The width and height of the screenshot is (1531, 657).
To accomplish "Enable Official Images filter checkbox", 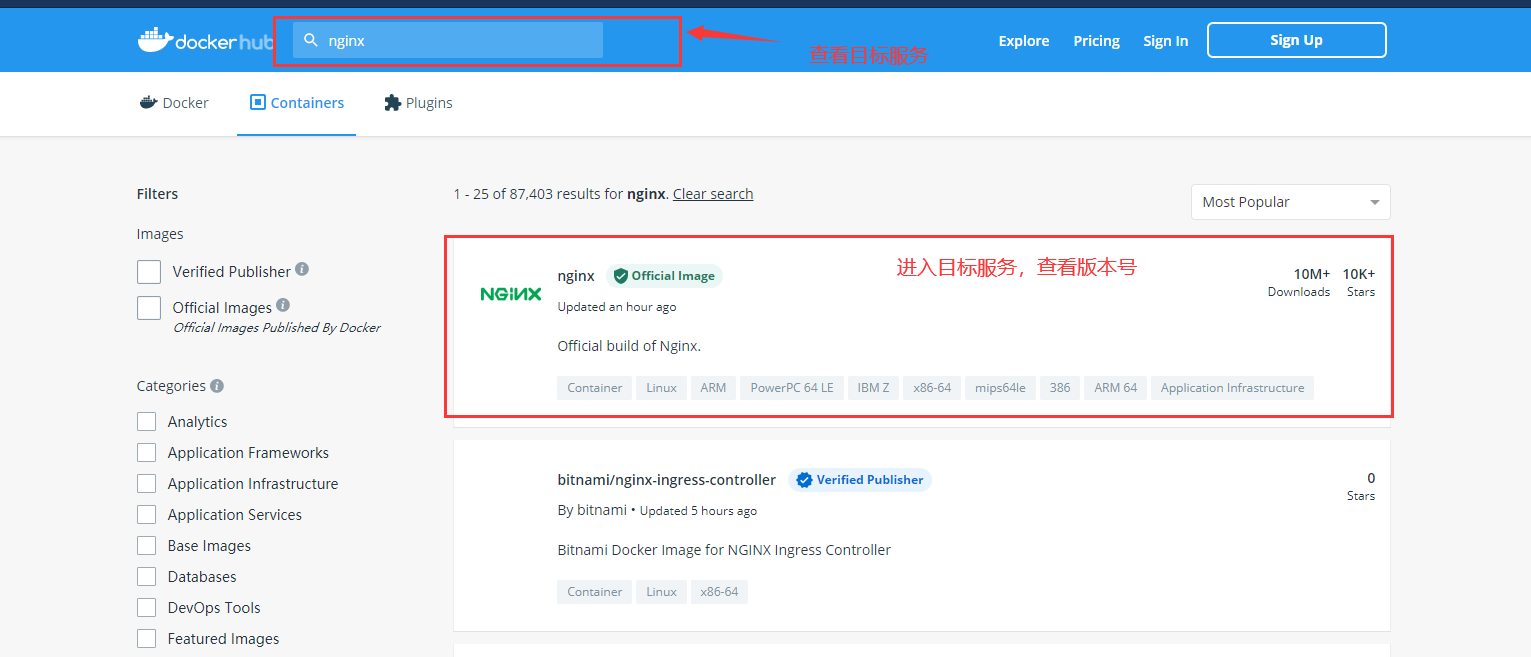I will (149, 308).
